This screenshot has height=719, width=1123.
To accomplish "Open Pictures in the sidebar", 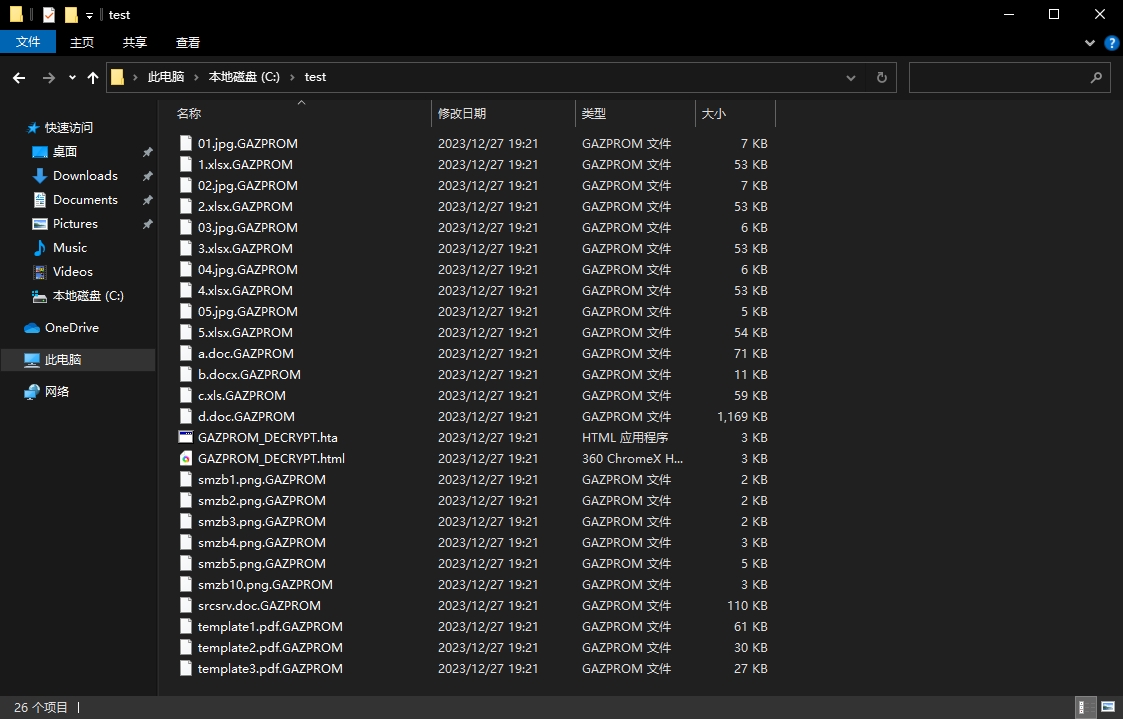I will [75, 223].
